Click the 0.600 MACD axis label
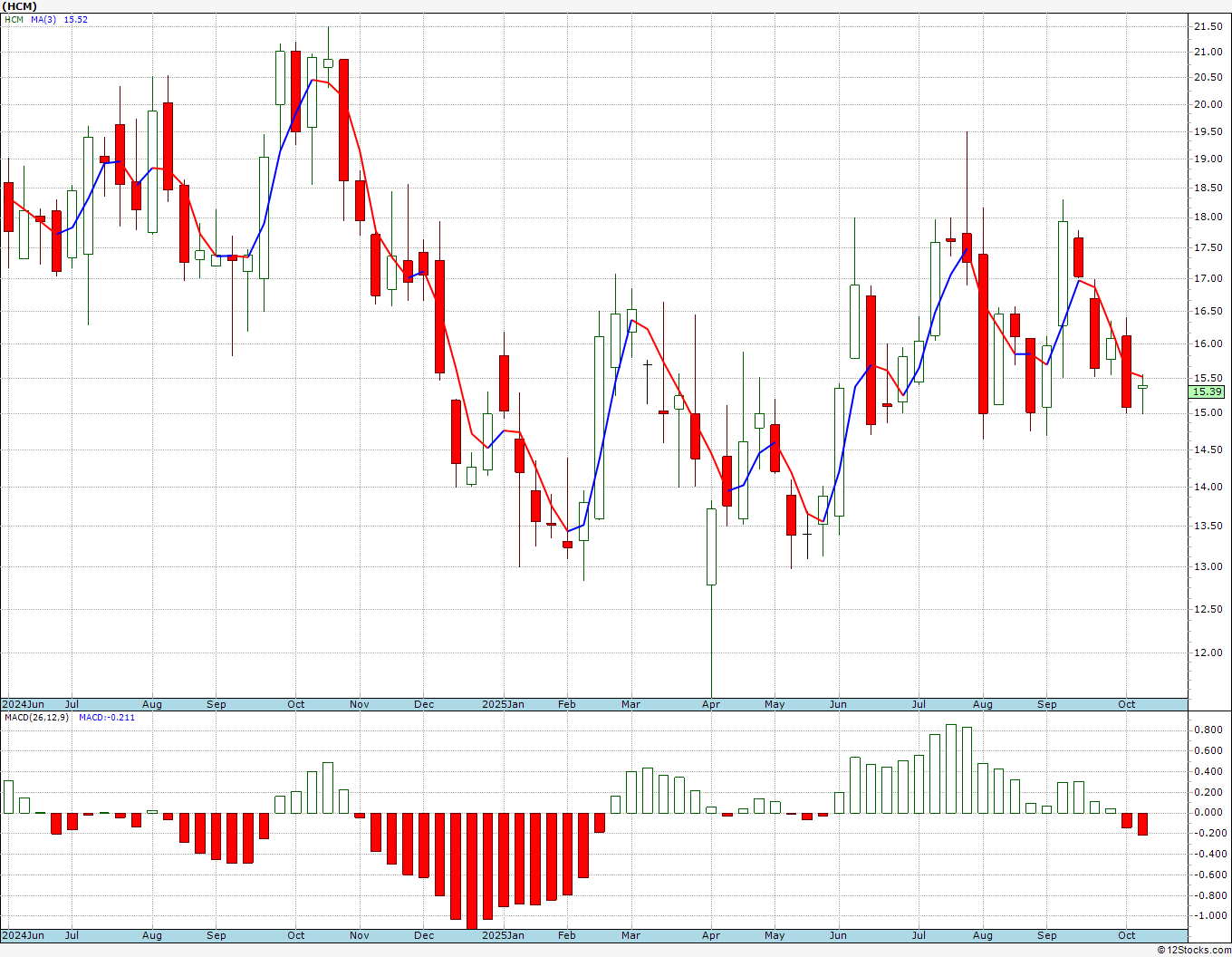 pos(1207,751)
